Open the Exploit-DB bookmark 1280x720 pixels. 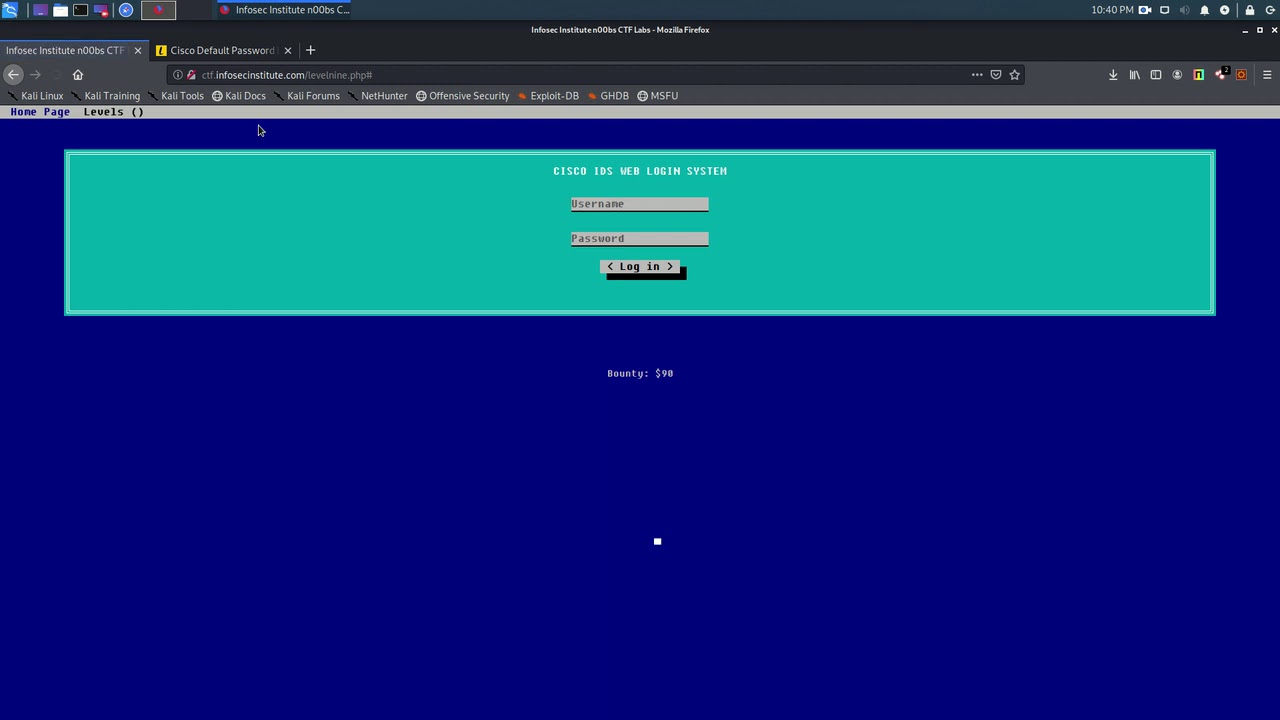[x=548, y=96]
